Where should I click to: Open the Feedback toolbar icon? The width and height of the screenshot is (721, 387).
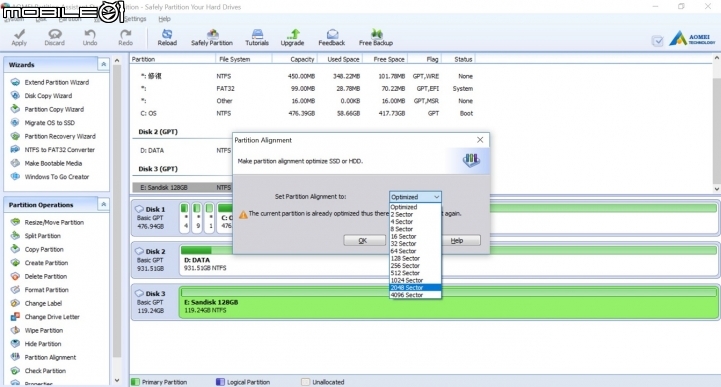332,37
